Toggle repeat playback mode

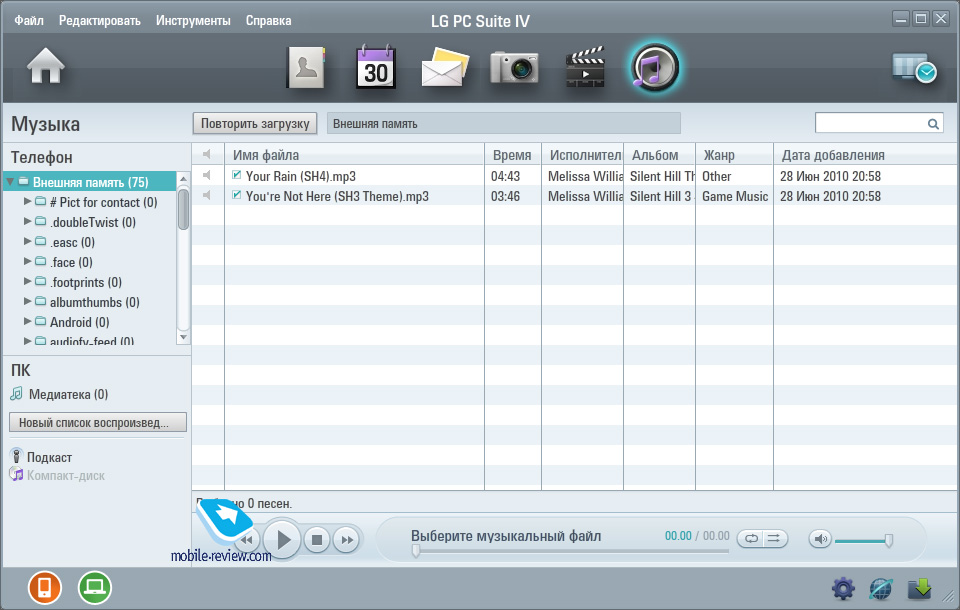(751, 538)
